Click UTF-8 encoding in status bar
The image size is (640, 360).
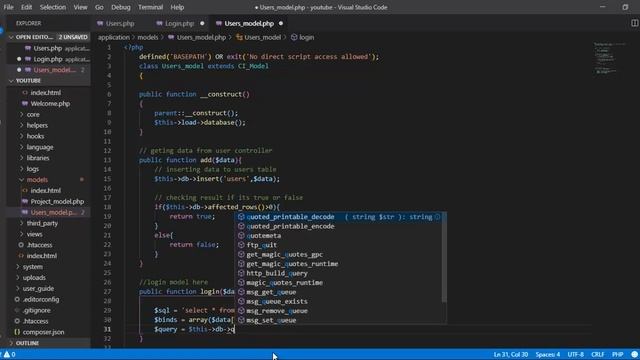[x=576, y=354]
